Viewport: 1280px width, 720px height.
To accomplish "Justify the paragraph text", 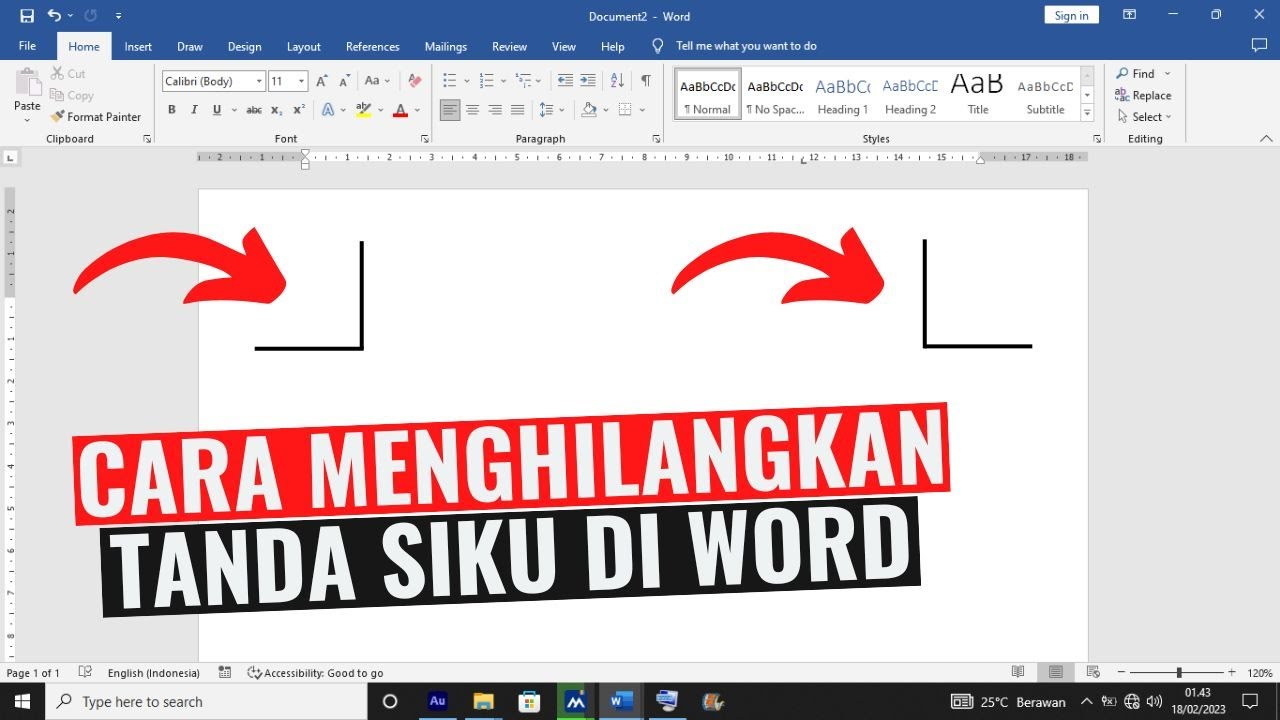I will 517,110.
